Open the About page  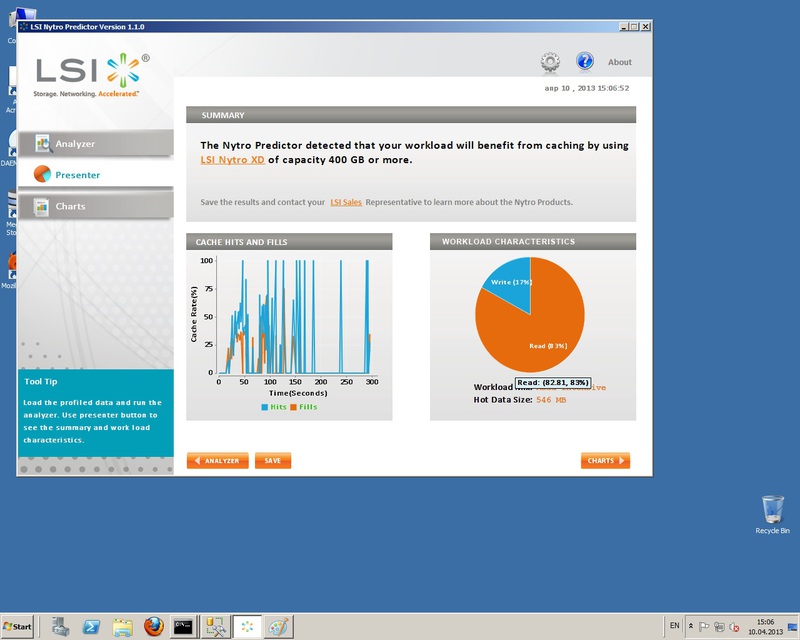point(619,62)
